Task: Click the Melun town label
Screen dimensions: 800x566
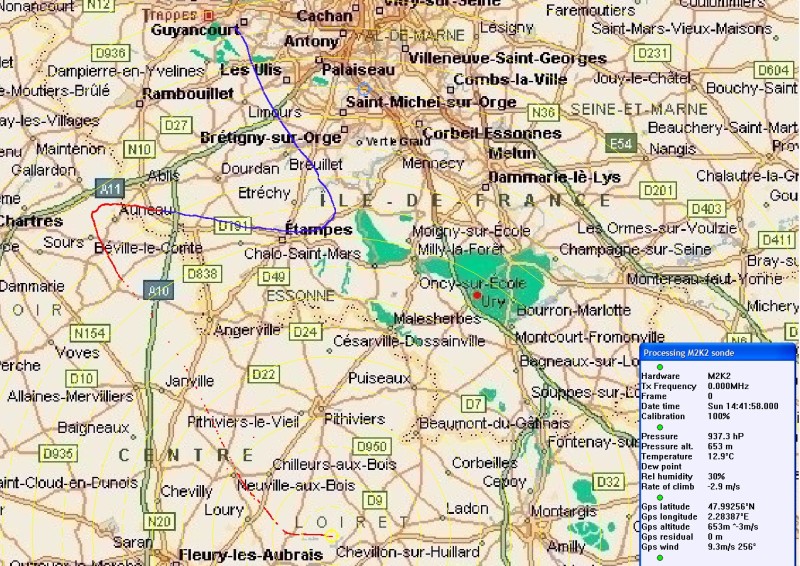Action: 512,153
